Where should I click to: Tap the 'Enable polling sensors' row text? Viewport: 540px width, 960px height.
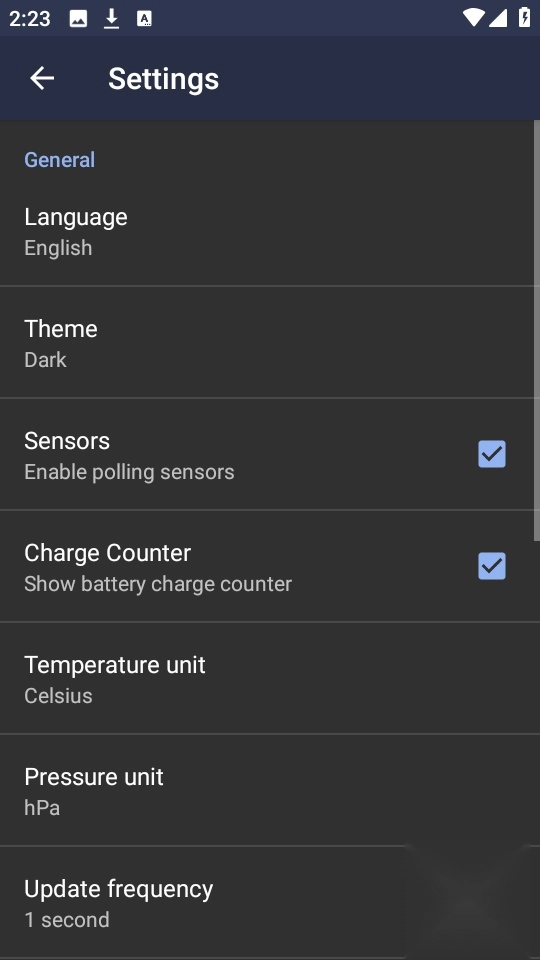coord(129,472)
